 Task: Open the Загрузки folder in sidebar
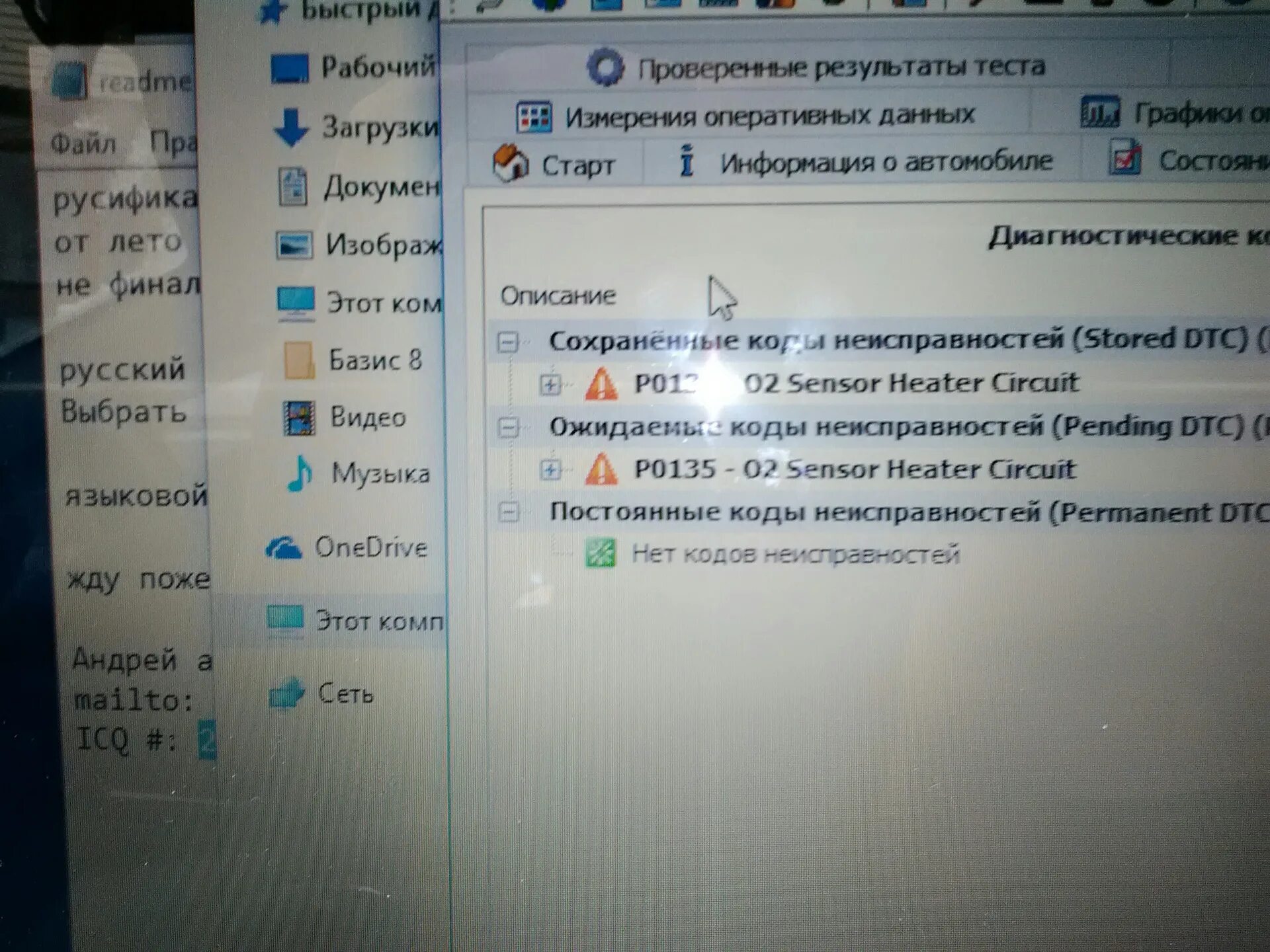click(379, 127)
